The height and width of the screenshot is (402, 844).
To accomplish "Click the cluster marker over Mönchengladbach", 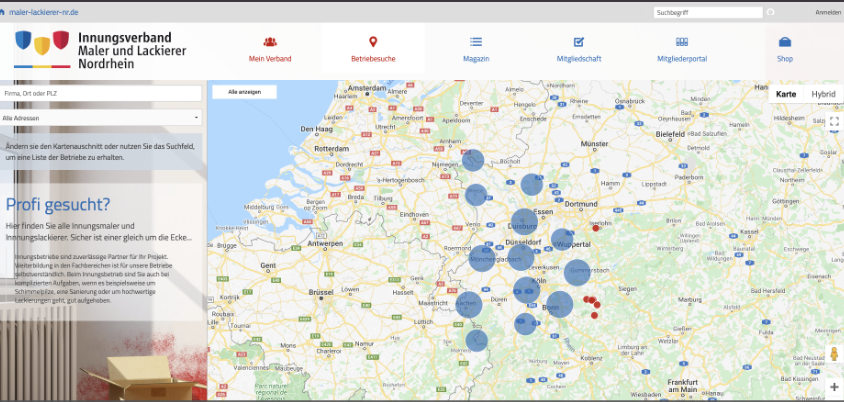I will (482, 258).
